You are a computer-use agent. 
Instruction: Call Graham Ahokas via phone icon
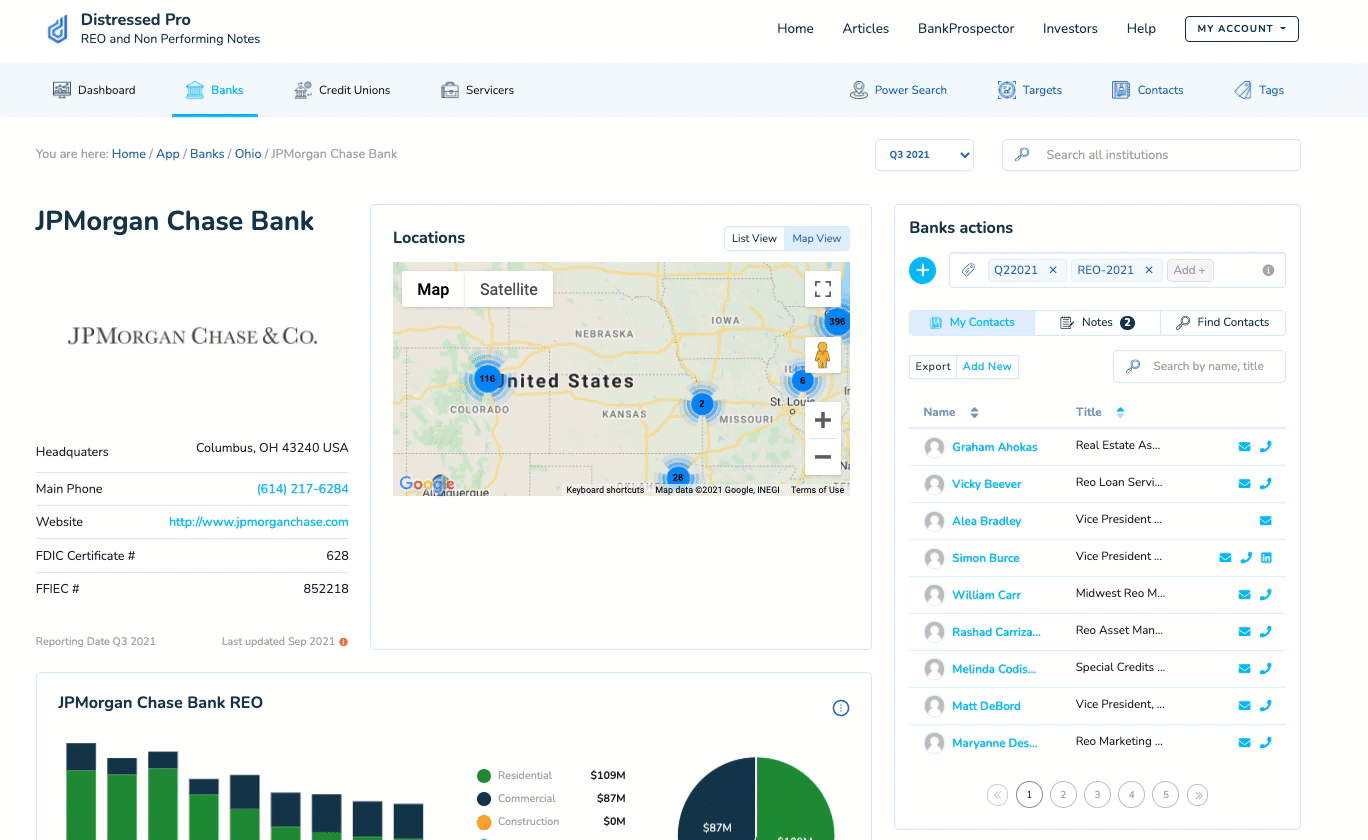point(1266,447)
